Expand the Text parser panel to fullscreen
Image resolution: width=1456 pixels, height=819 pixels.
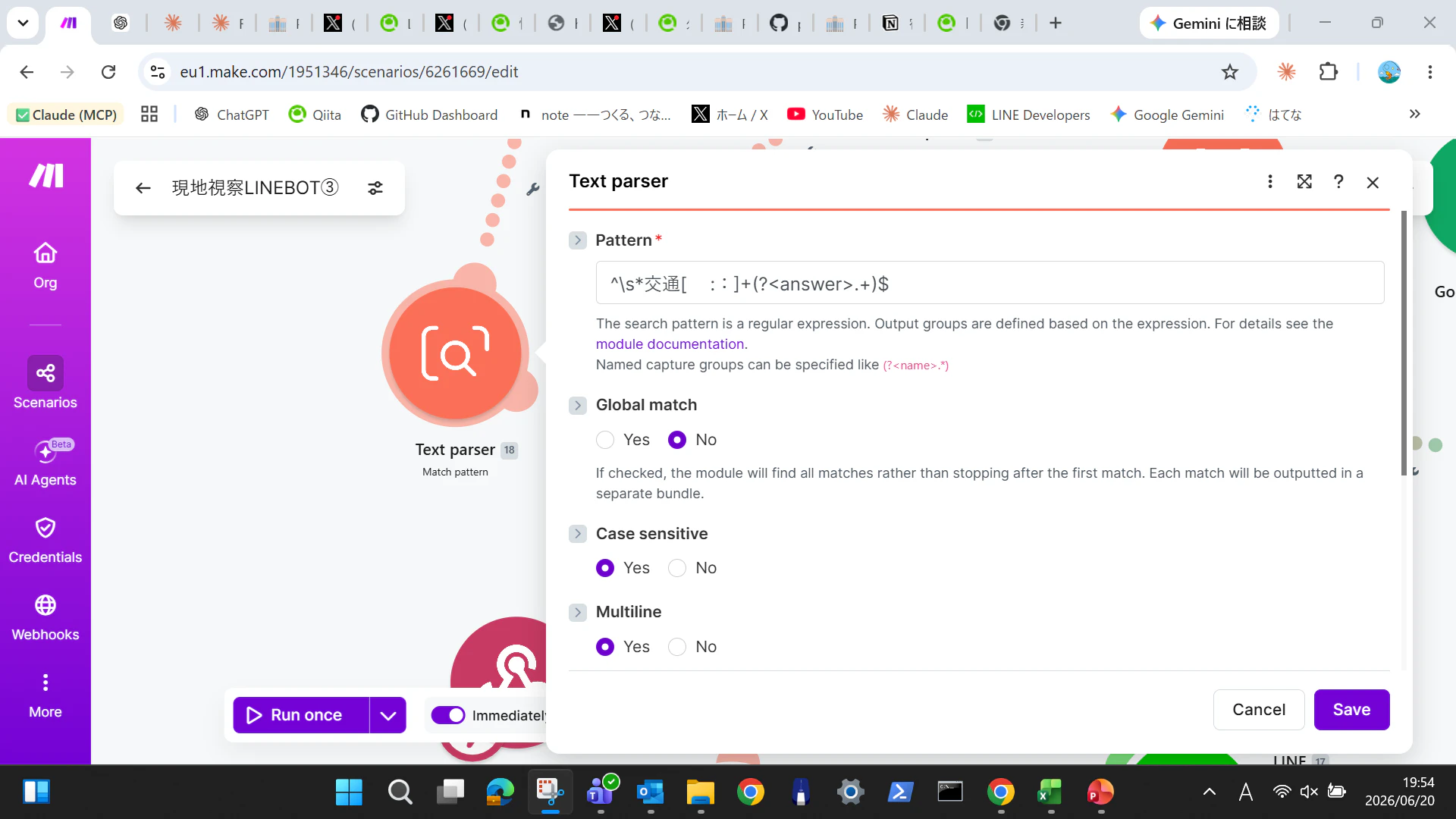[x=1304, y=182]
